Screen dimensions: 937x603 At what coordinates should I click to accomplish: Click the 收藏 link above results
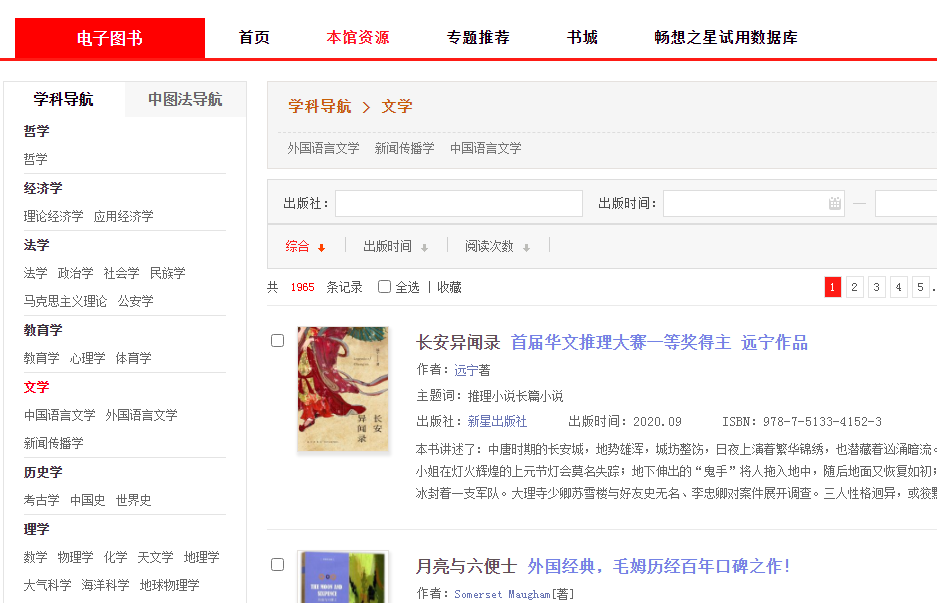(449, 287)
